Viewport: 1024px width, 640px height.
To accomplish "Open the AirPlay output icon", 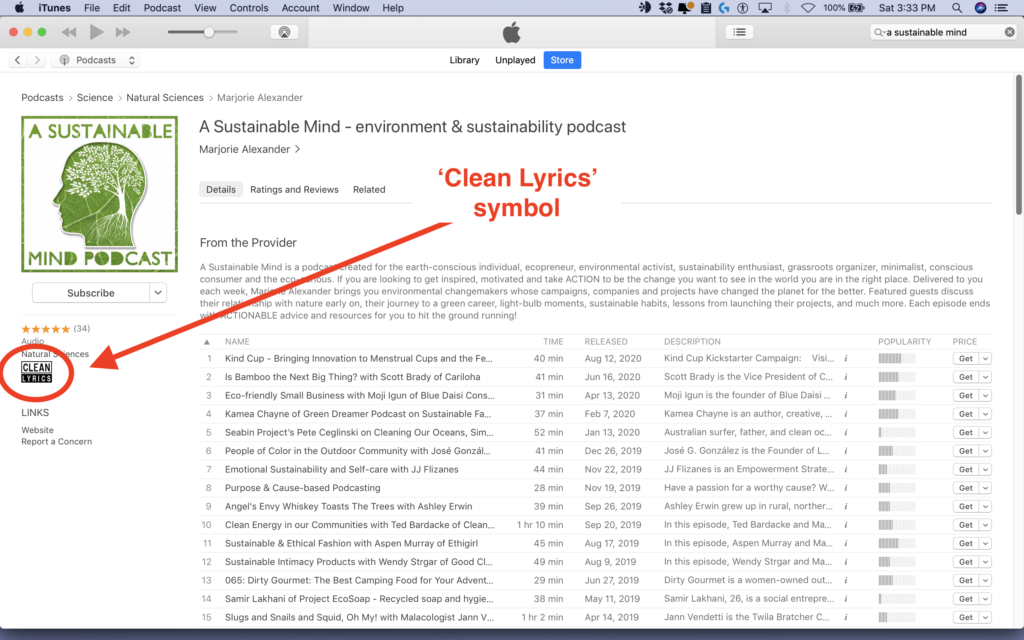I will tap(284, 32).
